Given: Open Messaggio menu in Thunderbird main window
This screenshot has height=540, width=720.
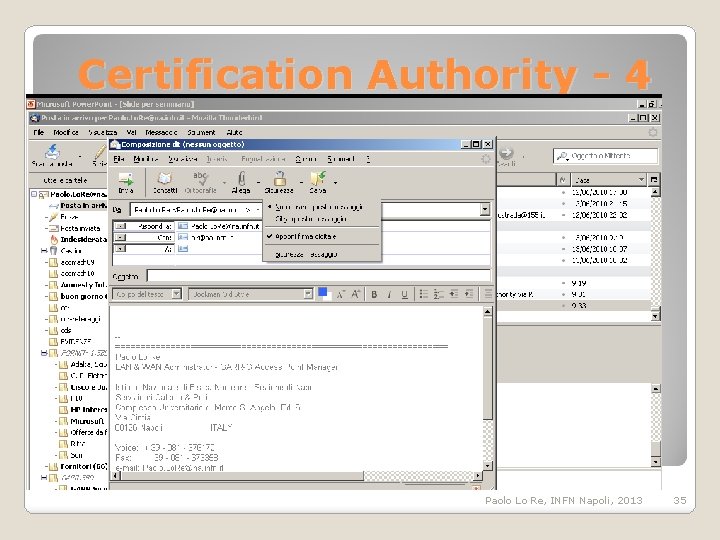Looking at the screenshot, I should (x=161, y=132).
